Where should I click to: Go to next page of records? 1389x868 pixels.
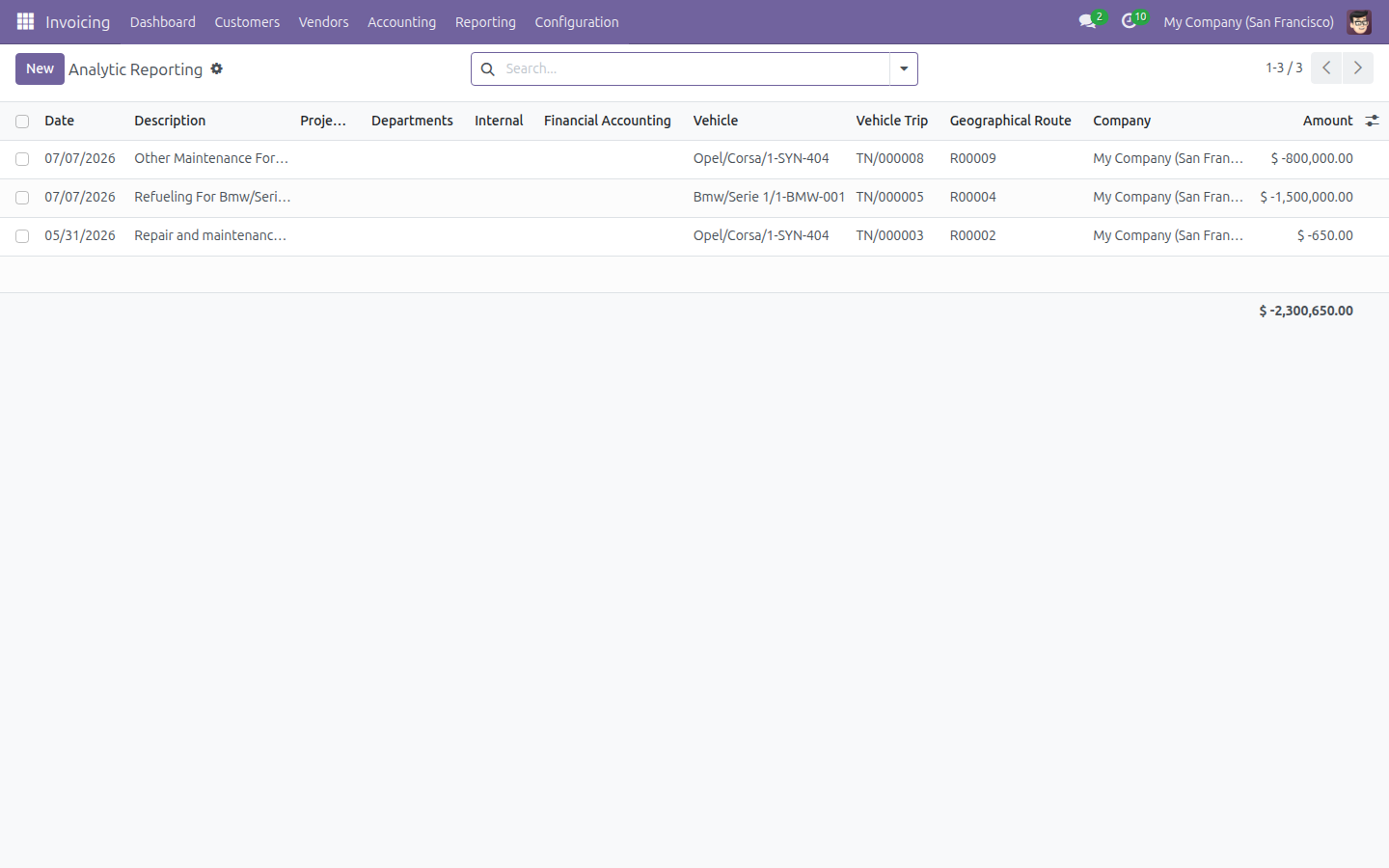(x=1358, y=68)
